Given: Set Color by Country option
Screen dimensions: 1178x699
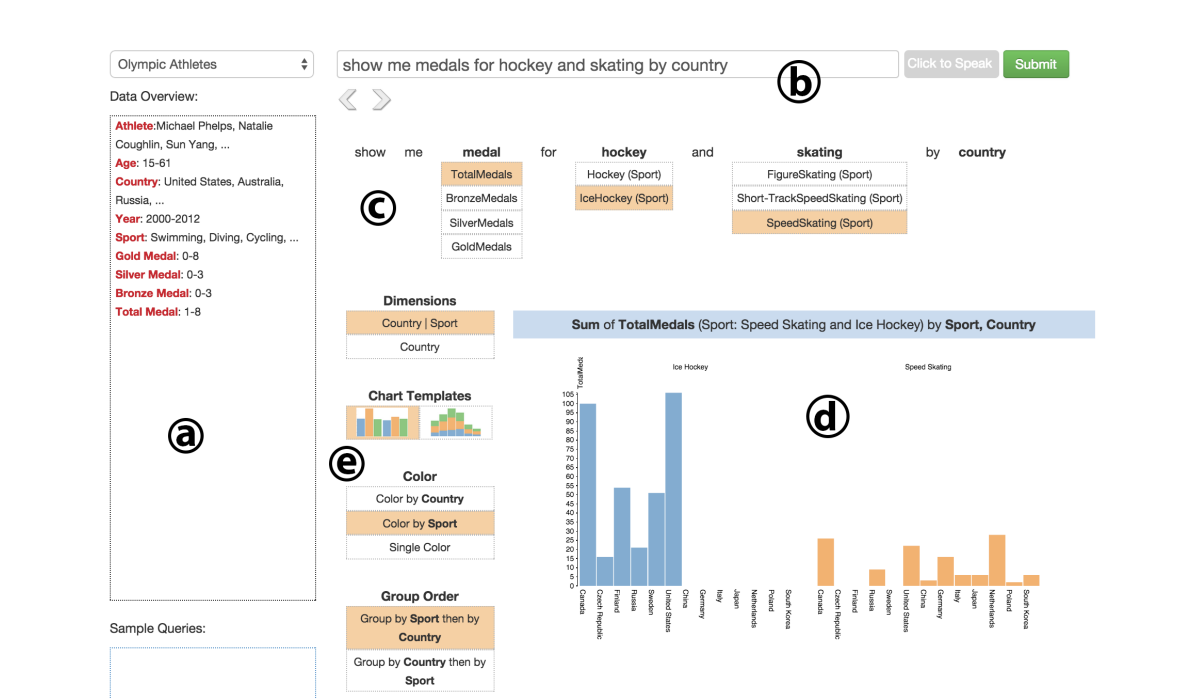Looking at the screenshot, I should pyautogui.click(x=420, y=499).
